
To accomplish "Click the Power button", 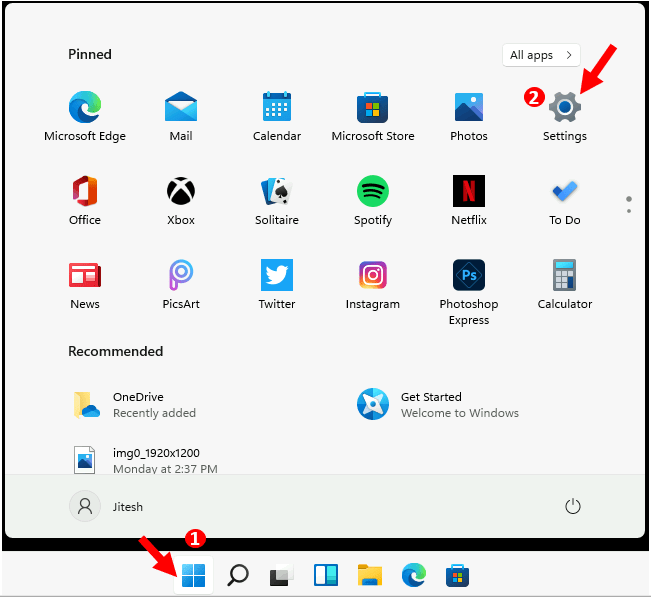I will pos(573,506).
